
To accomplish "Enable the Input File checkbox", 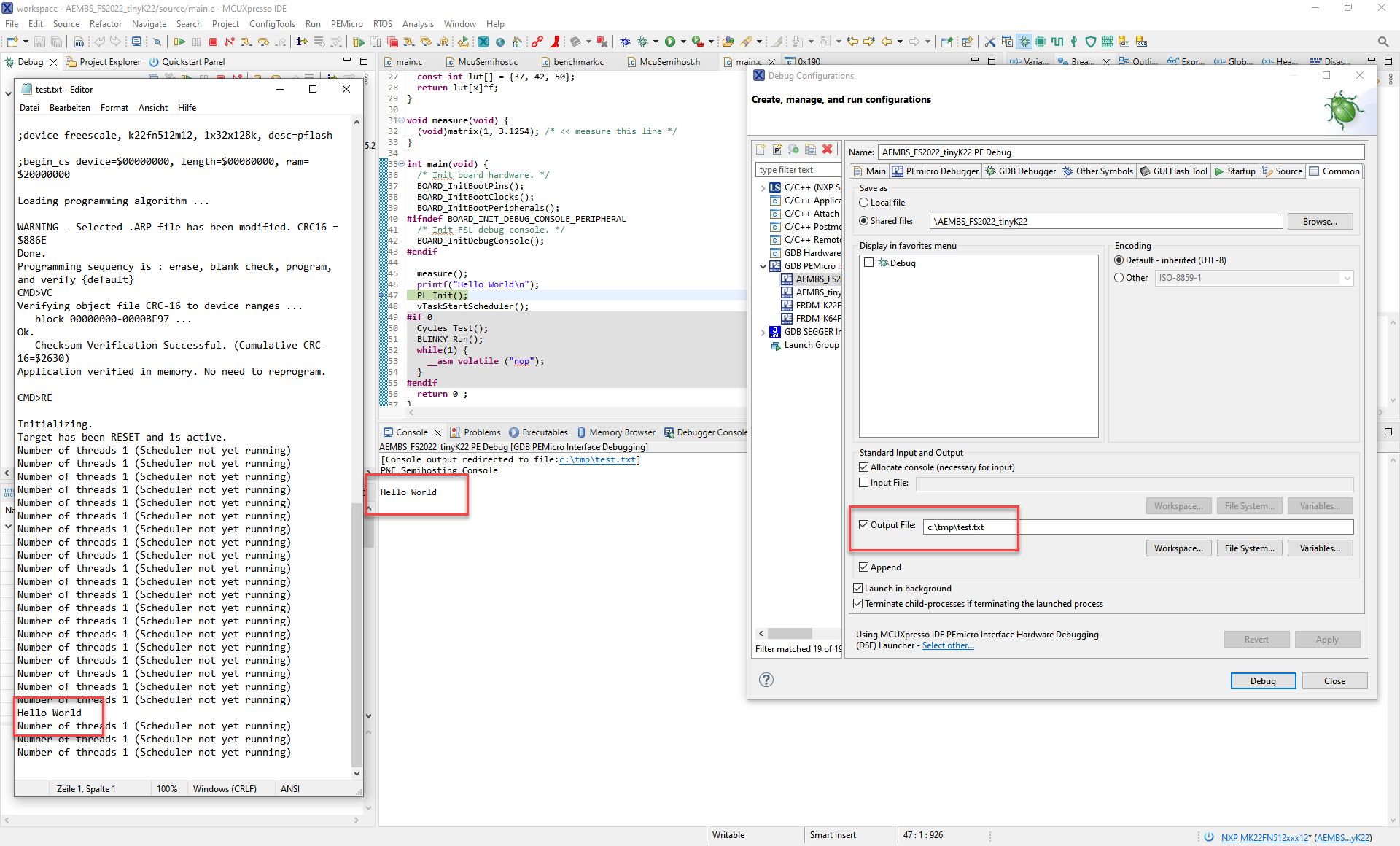I will click(864, 483).
